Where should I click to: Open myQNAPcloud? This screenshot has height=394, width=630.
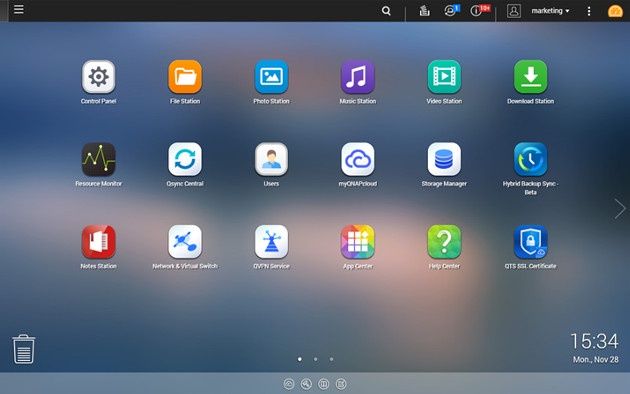coord(358,159)
